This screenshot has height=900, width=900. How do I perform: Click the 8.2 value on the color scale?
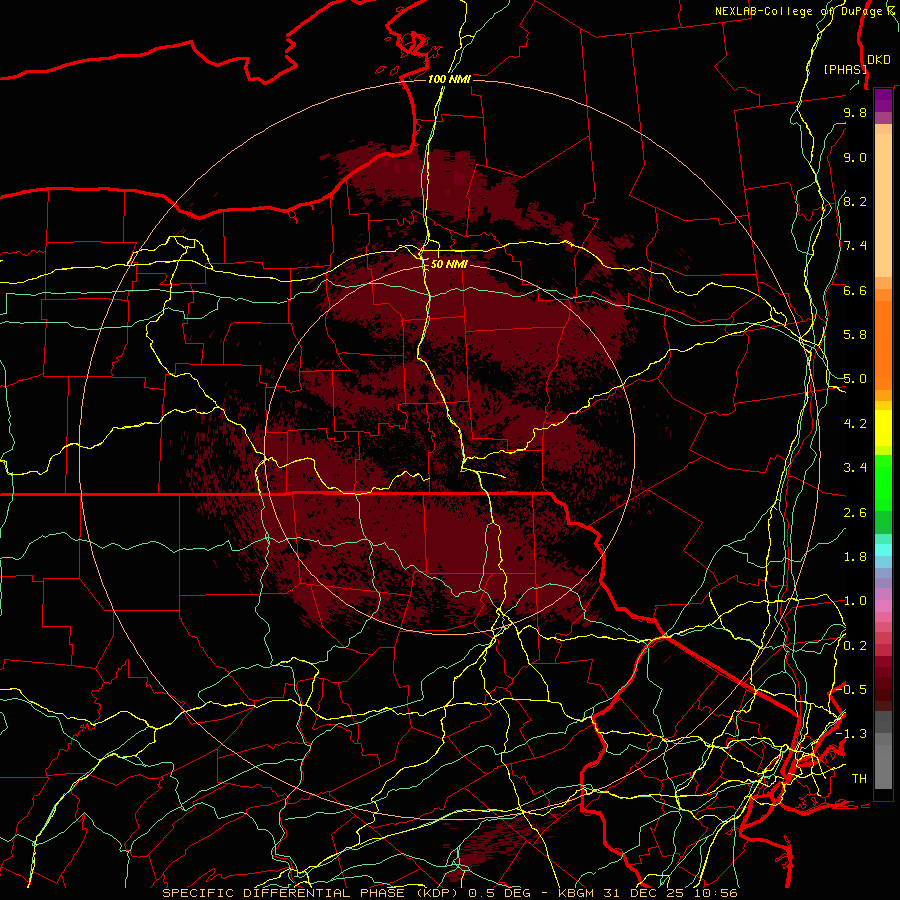[855, 201]
